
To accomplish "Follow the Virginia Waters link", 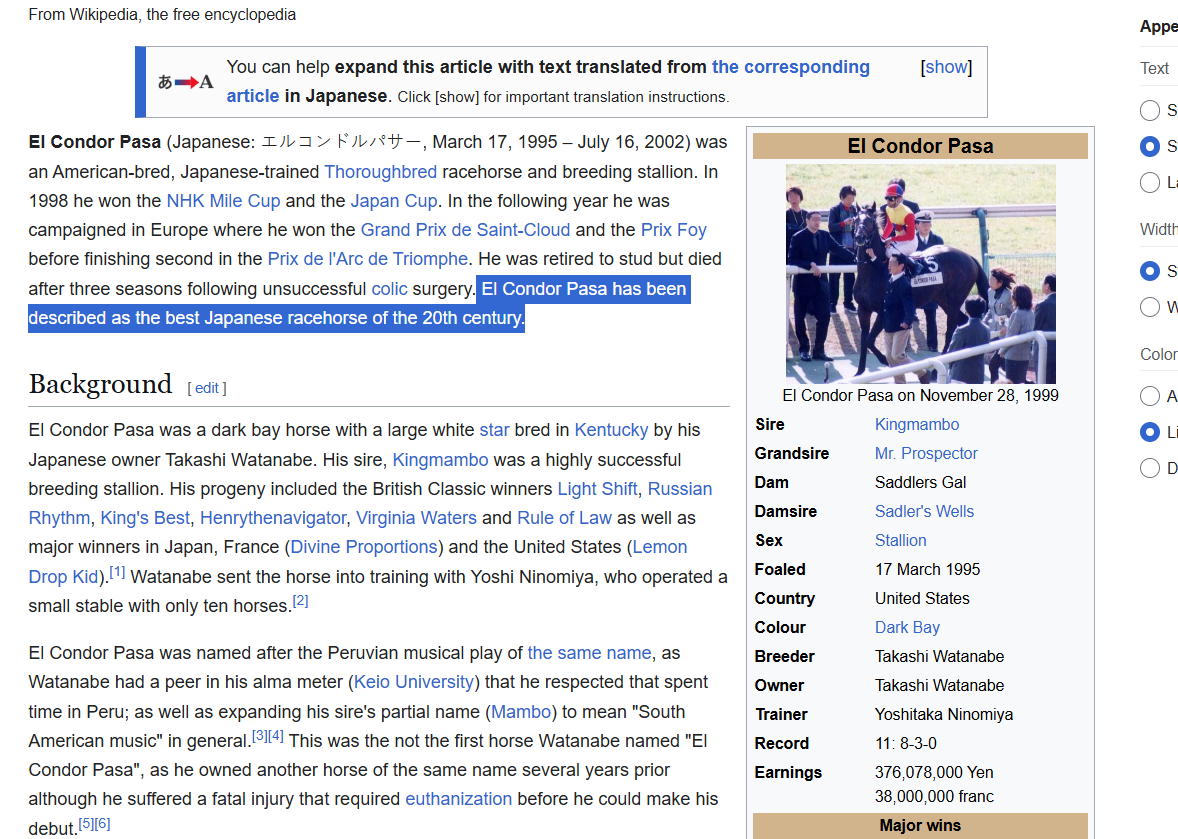I will 416,518.
